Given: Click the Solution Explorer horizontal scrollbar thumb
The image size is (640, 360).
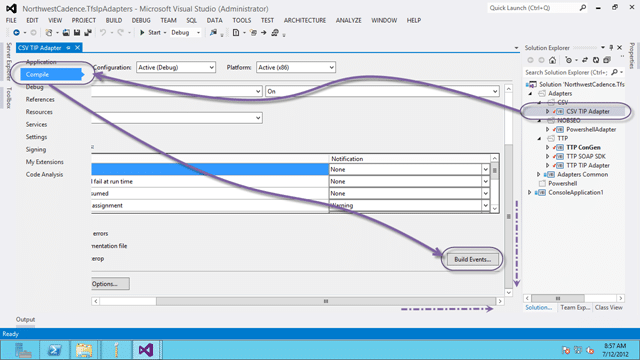Looking at the screenshot, I should tap(558, 298).
